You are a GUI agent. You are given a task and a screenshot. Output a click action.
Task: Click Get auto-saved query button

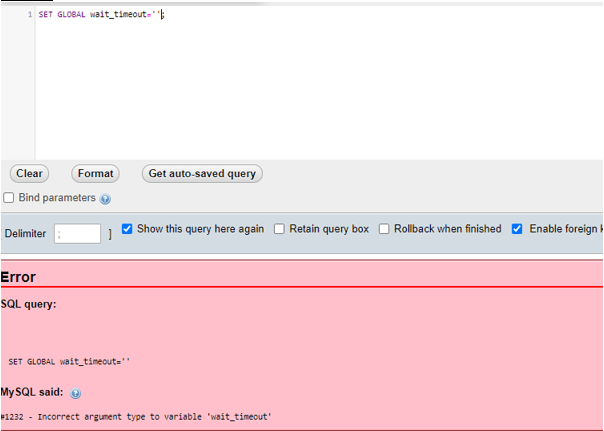tap(202, 174)
